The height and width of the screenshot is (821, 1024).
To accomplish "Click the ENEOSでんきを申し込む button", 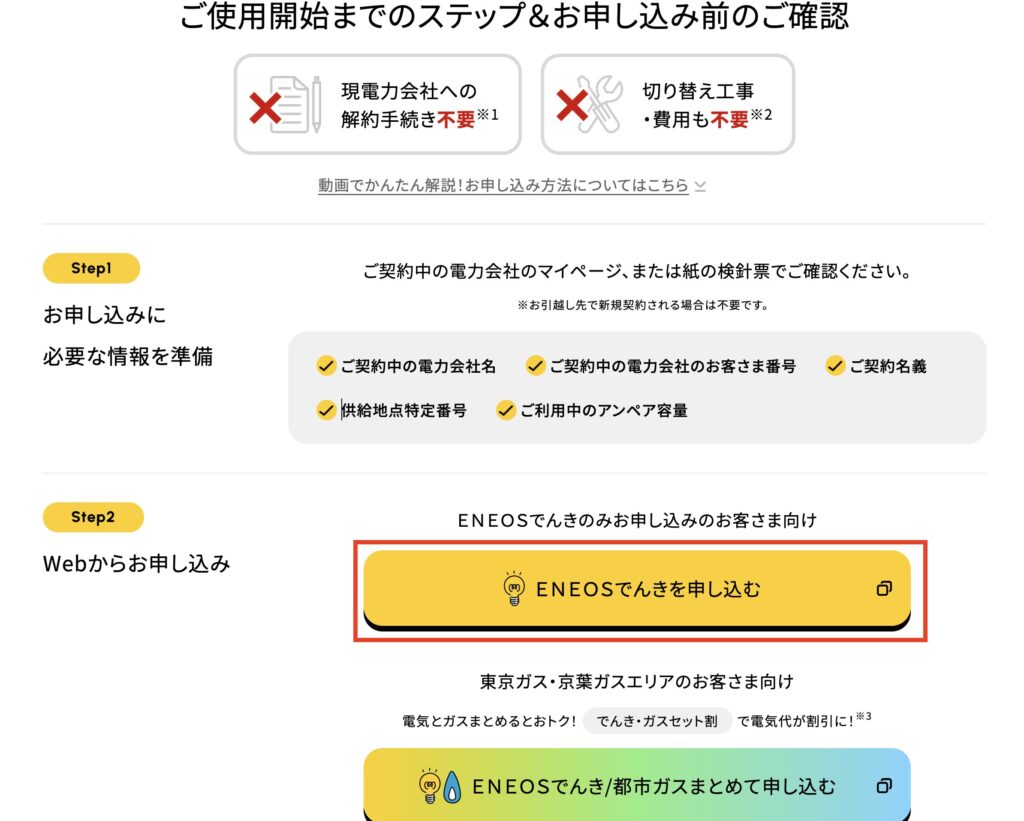I will click(637, 590).
